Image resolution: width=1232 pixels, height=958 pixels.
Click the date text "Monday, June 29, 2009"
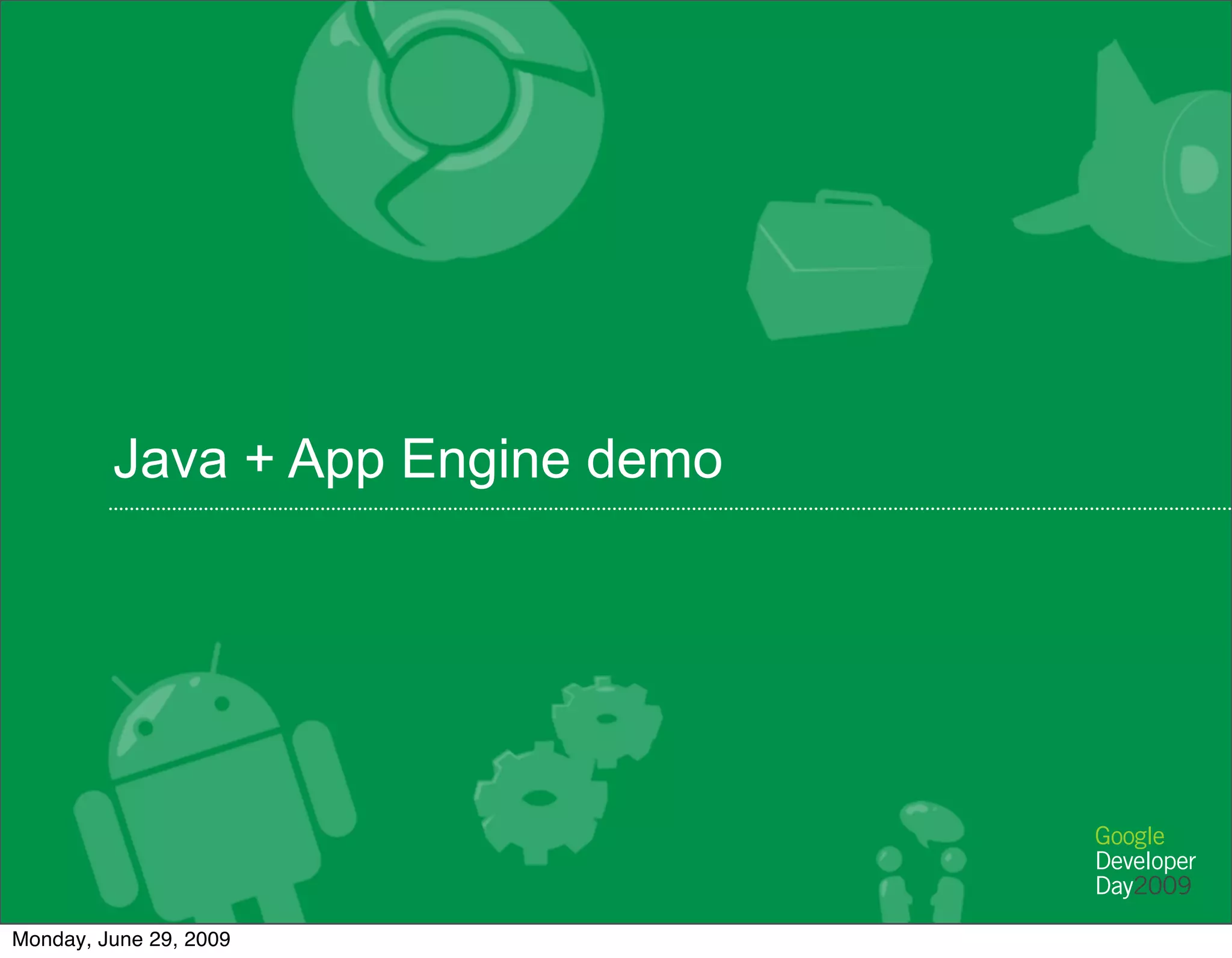coord(121,939)
